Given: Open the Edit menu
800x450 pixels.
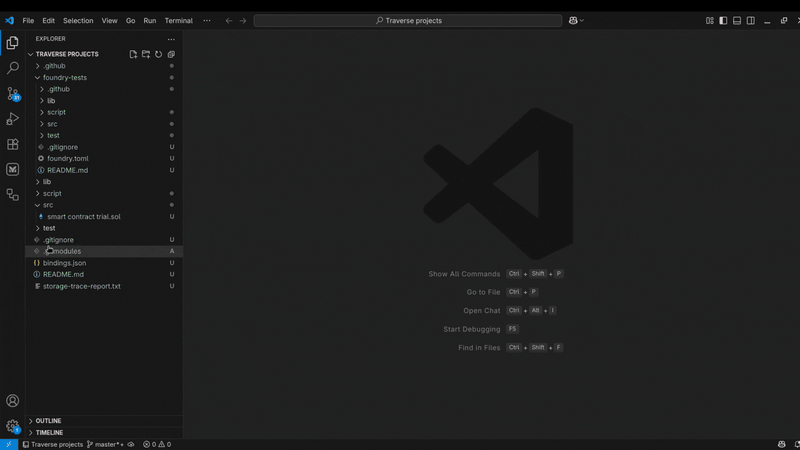Looking at the screenshot, I should [48, 20].
